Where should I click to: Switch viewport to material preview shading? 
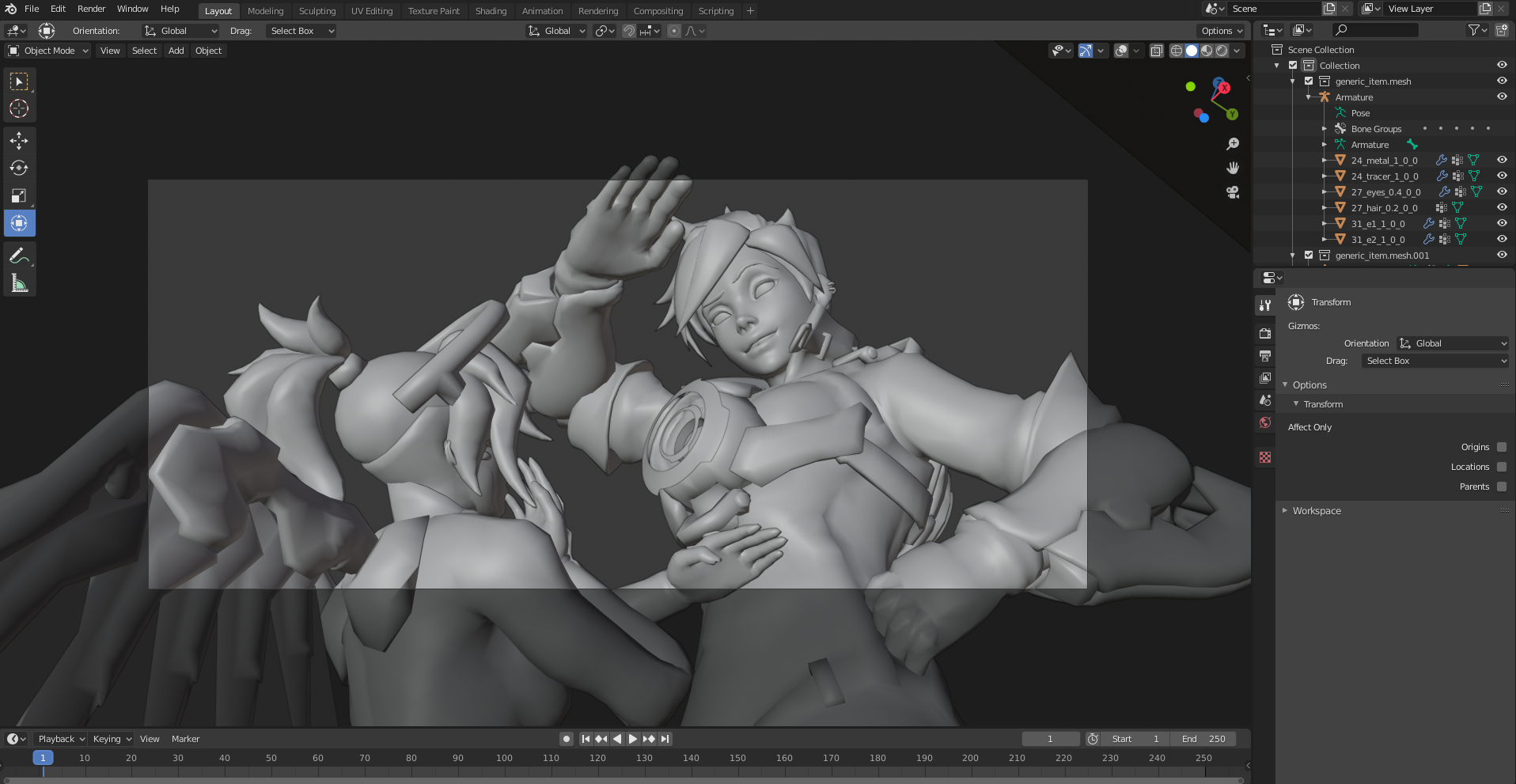coord(1207,51)
